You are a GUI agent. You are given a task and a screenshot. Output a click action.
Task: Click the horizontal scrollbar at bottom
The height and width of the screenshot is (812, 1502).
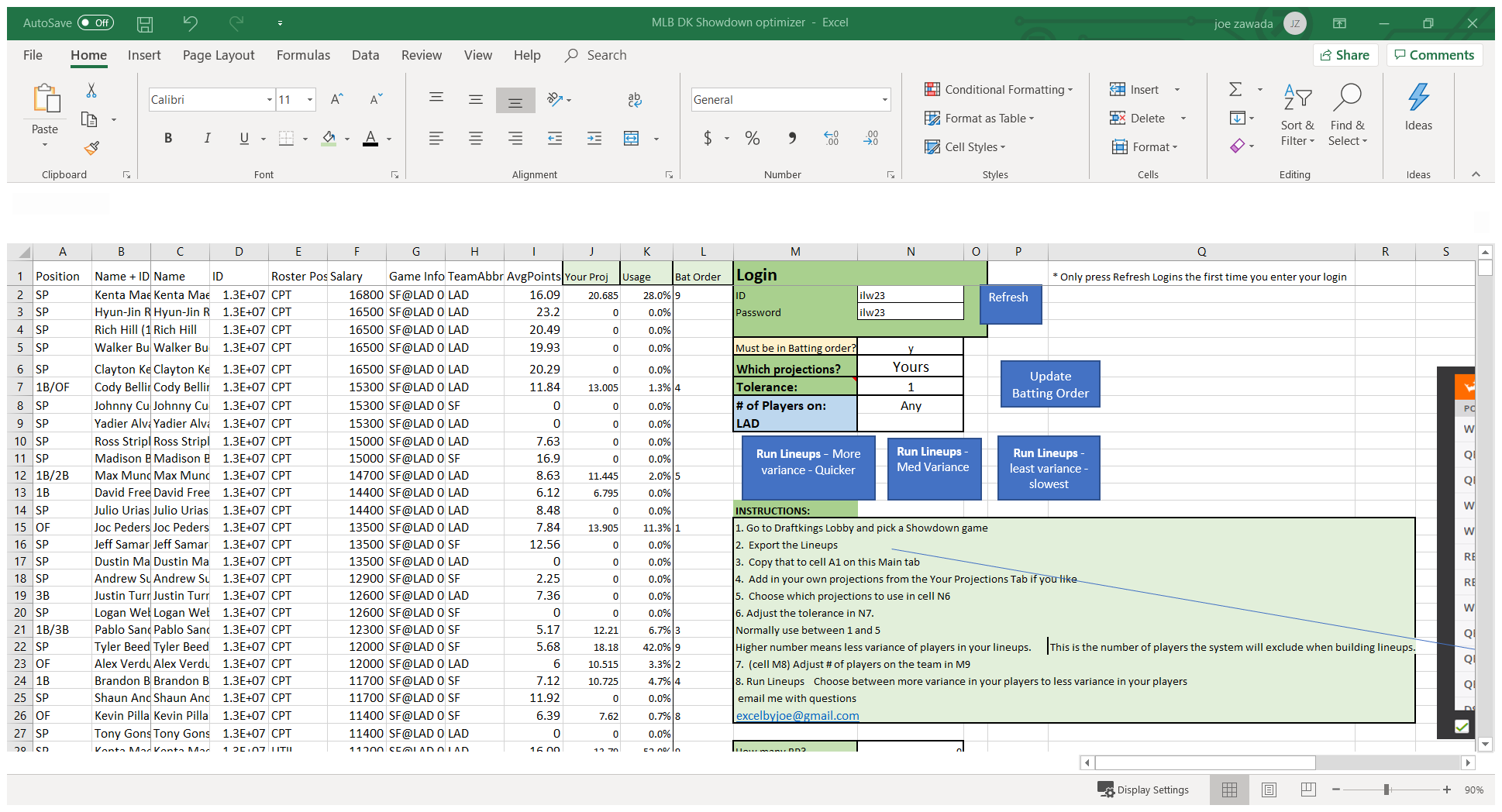tap(1205, 763)
